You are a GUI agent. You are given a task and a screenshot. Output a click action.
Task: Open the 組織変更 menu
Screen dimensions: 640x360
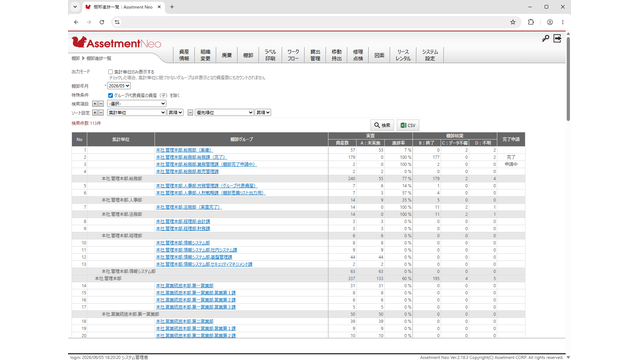[205, 55]
